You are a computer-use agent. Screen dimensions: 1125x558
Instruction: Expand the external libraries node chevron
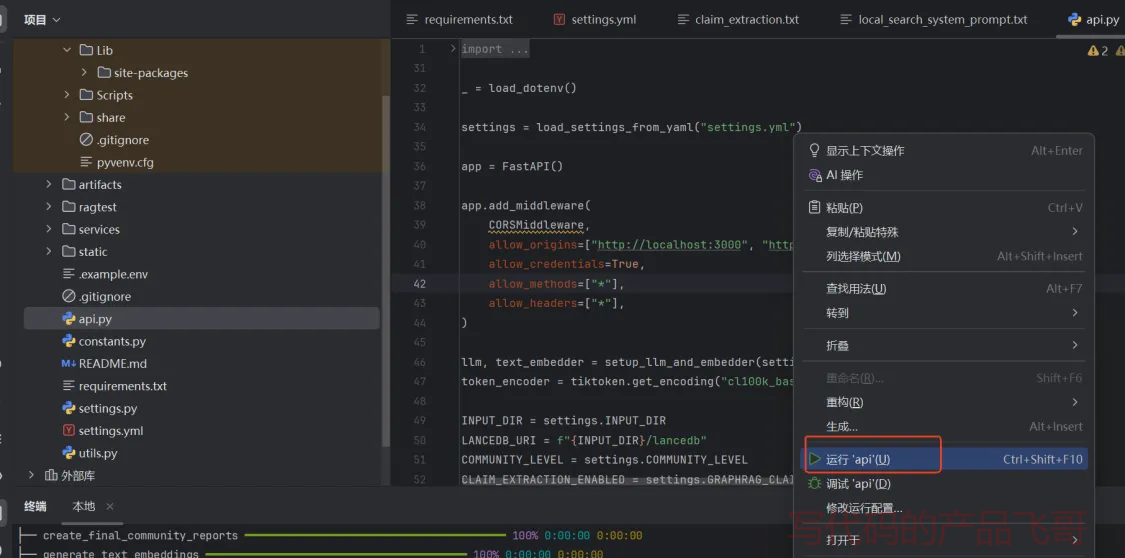[x=32, y=476]
